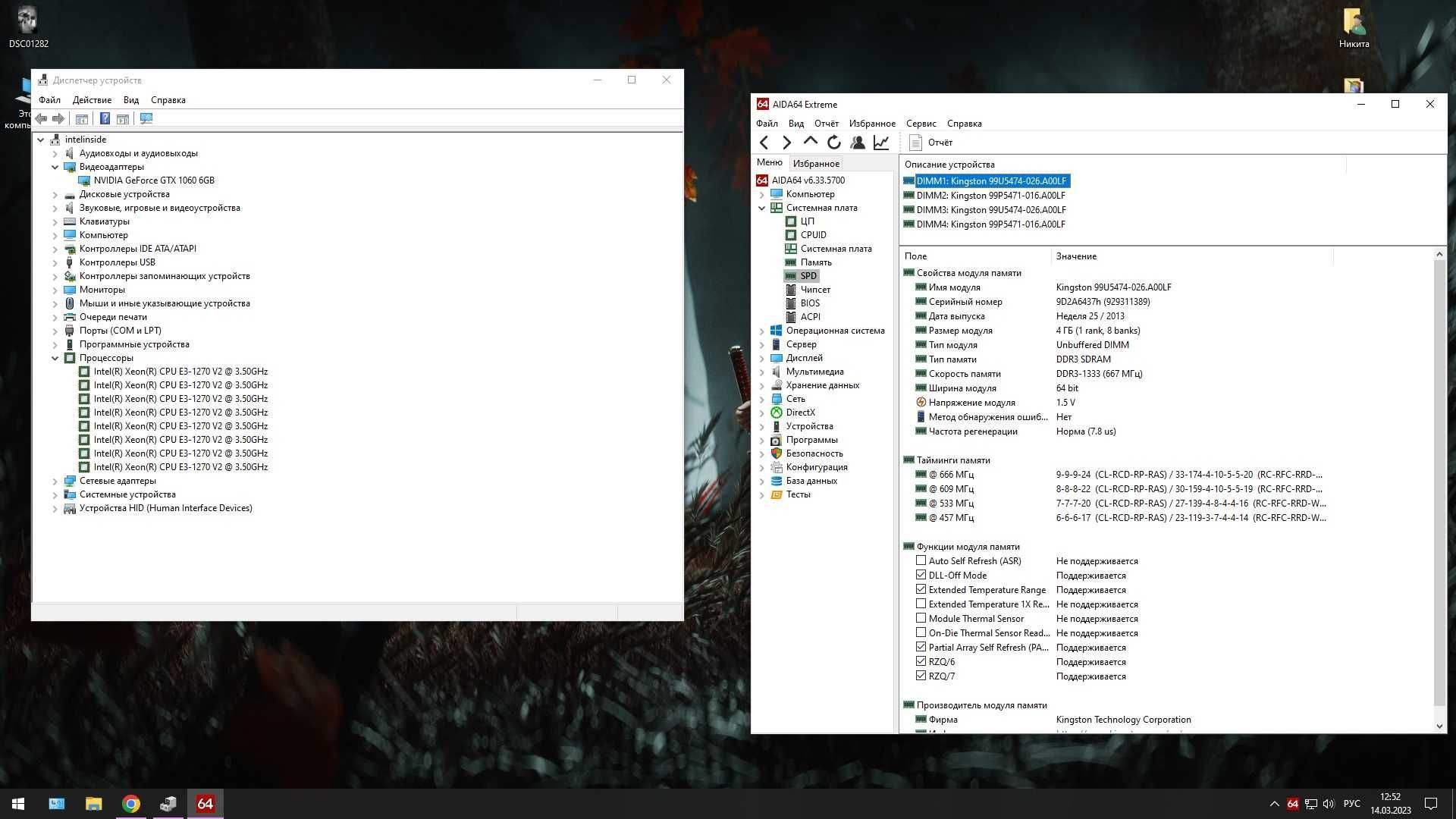This screenshot has height=819, width=1456.
Task: Go forward with AIDA64 forward arrow
Action: (x=786, y=143)
